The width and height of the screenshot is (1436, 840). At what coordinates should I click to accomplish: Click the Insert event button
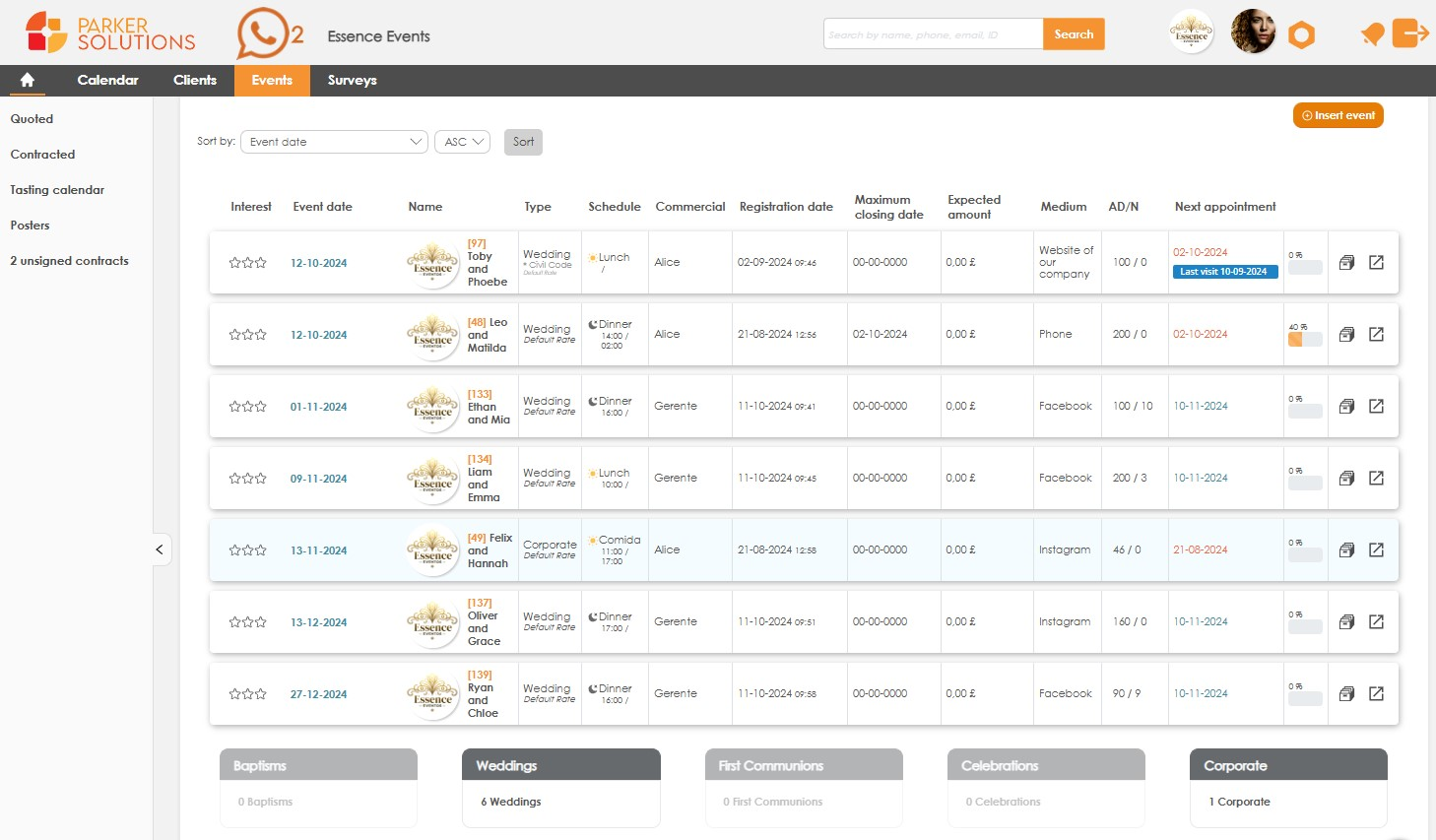(x=1338, y=115)
